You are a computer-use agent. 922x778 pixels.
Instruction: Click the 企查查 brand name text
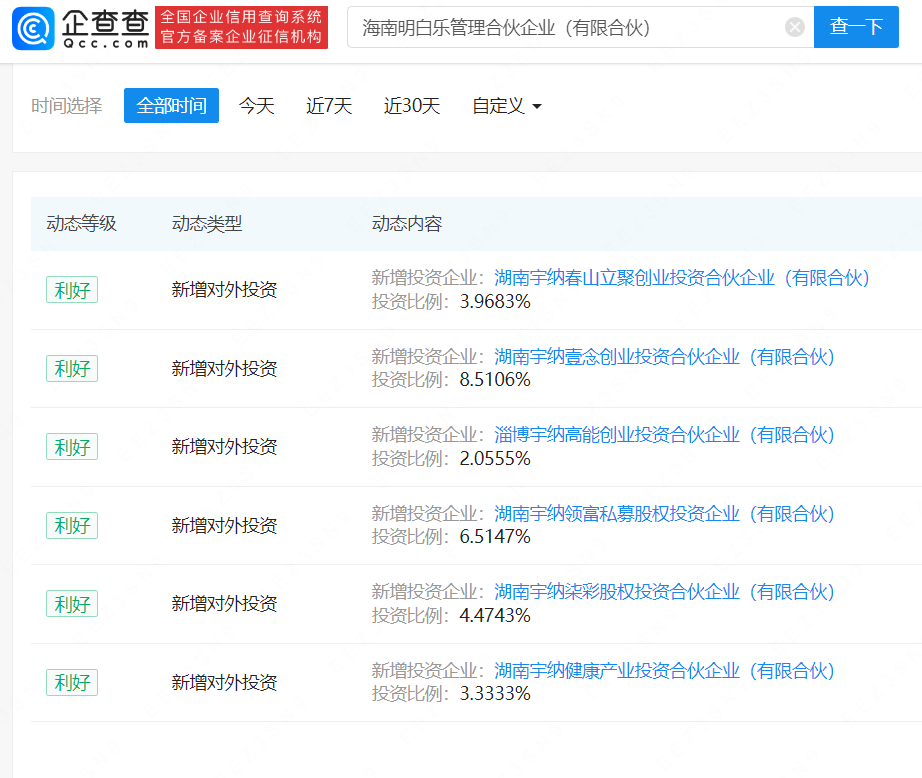click(x=105, y=23)
